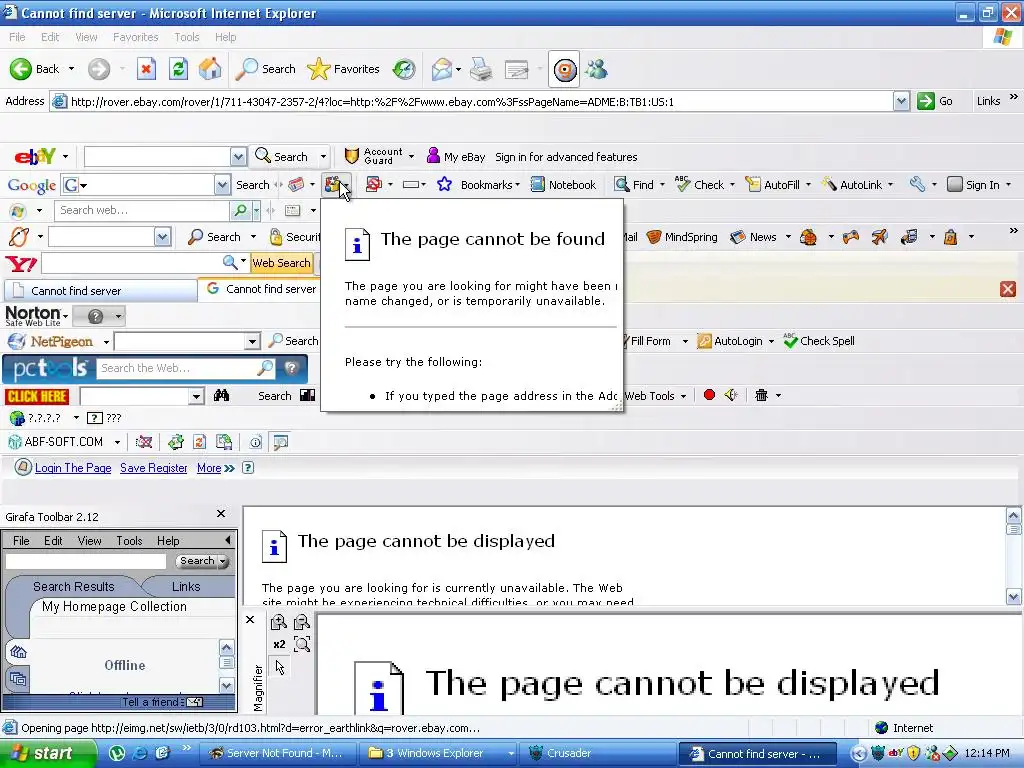The height and width of the screenshot is (768, 1024).
Task: Click the Yahoo Y! logo
Action: (21, 264)
